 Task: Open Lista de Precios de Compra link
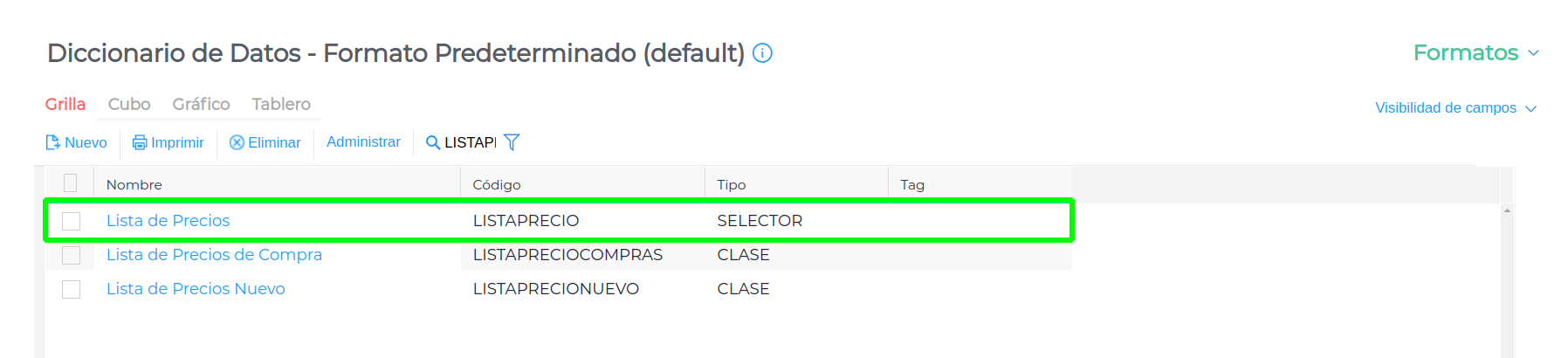click(x=214, y=255)
